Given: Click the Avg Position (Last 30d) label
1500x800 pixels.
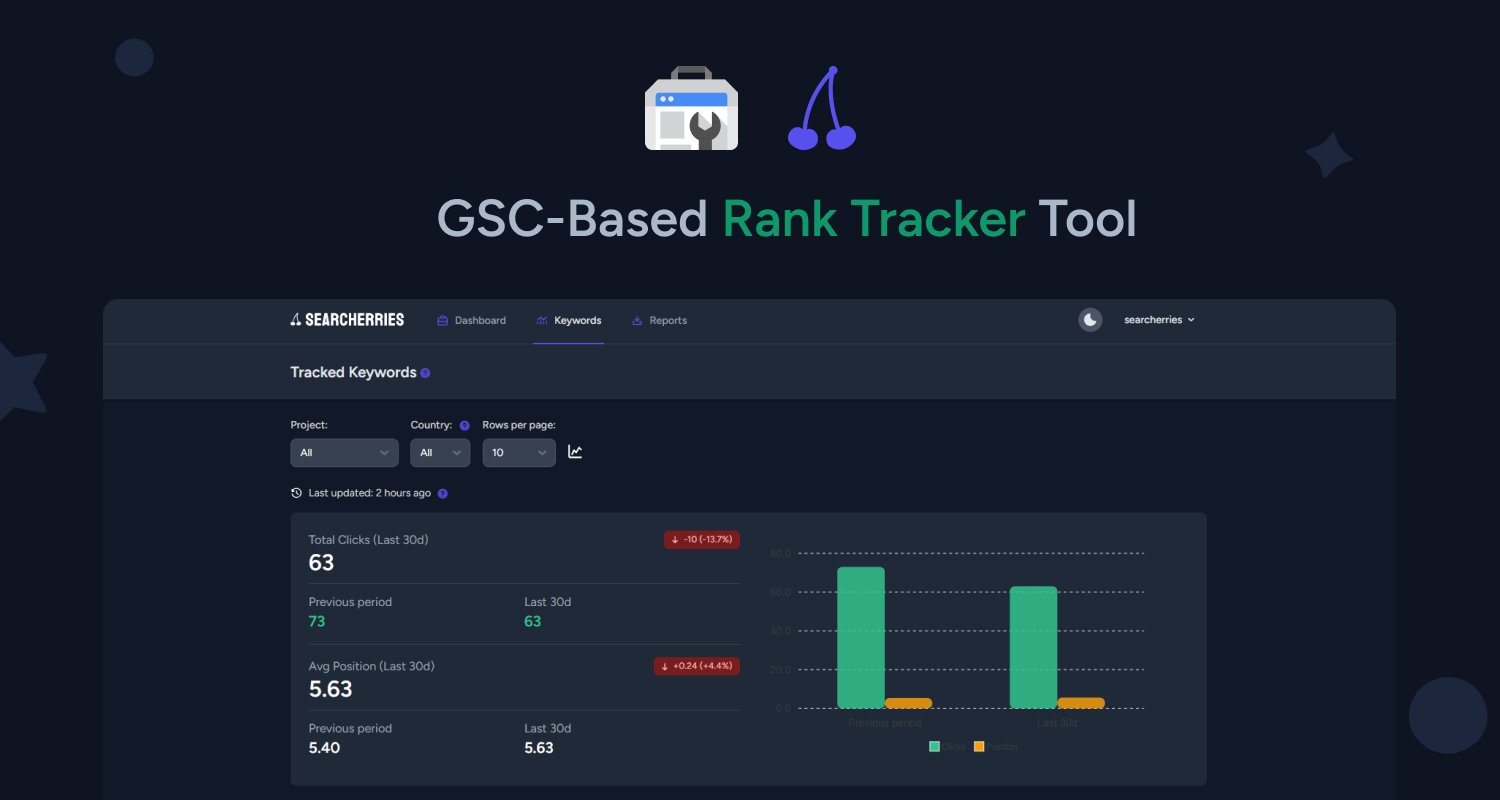Looking at the screenshot, I should 371,666.
